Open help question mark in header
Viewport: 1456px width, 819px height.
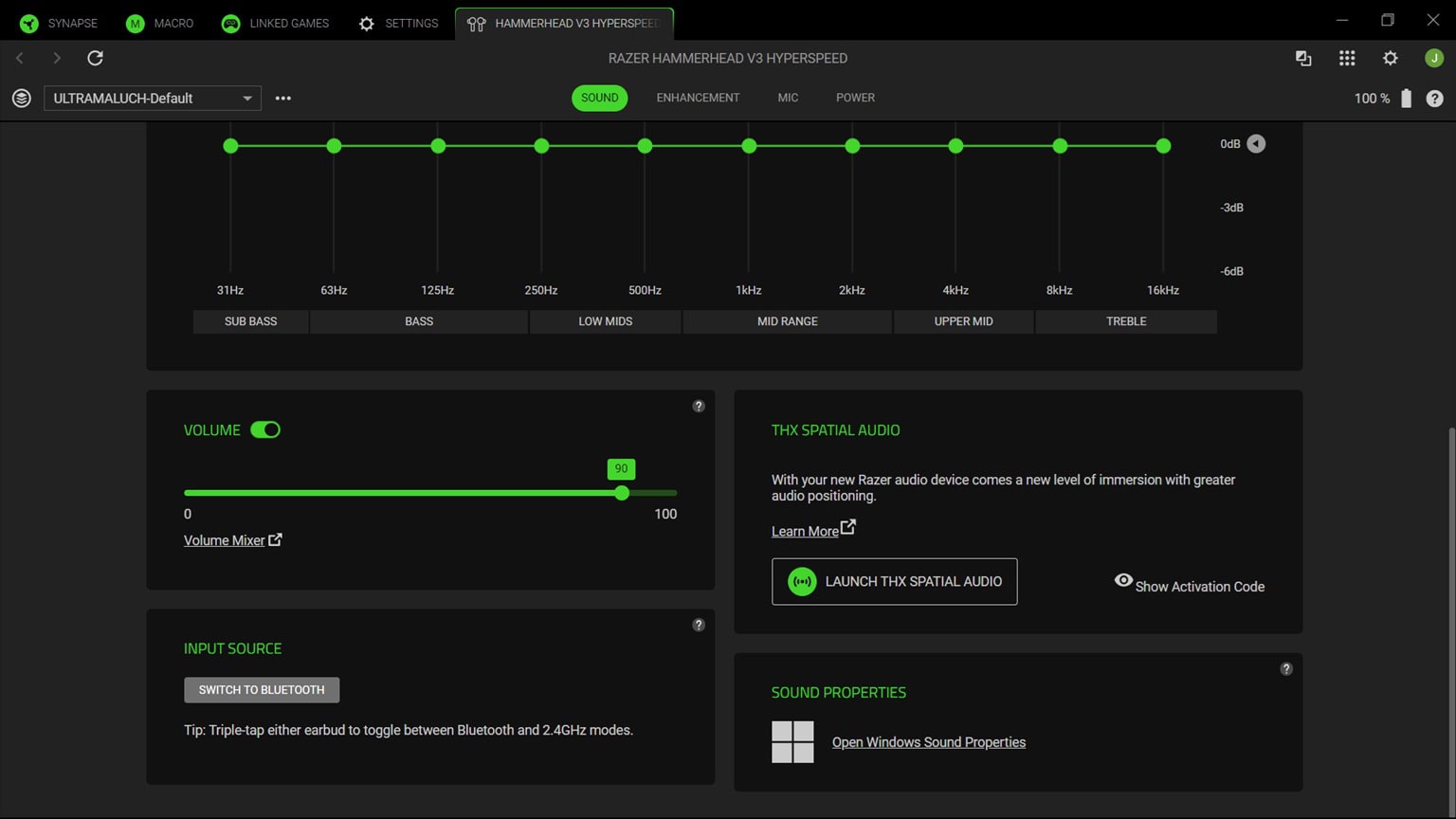point(1434,98)
